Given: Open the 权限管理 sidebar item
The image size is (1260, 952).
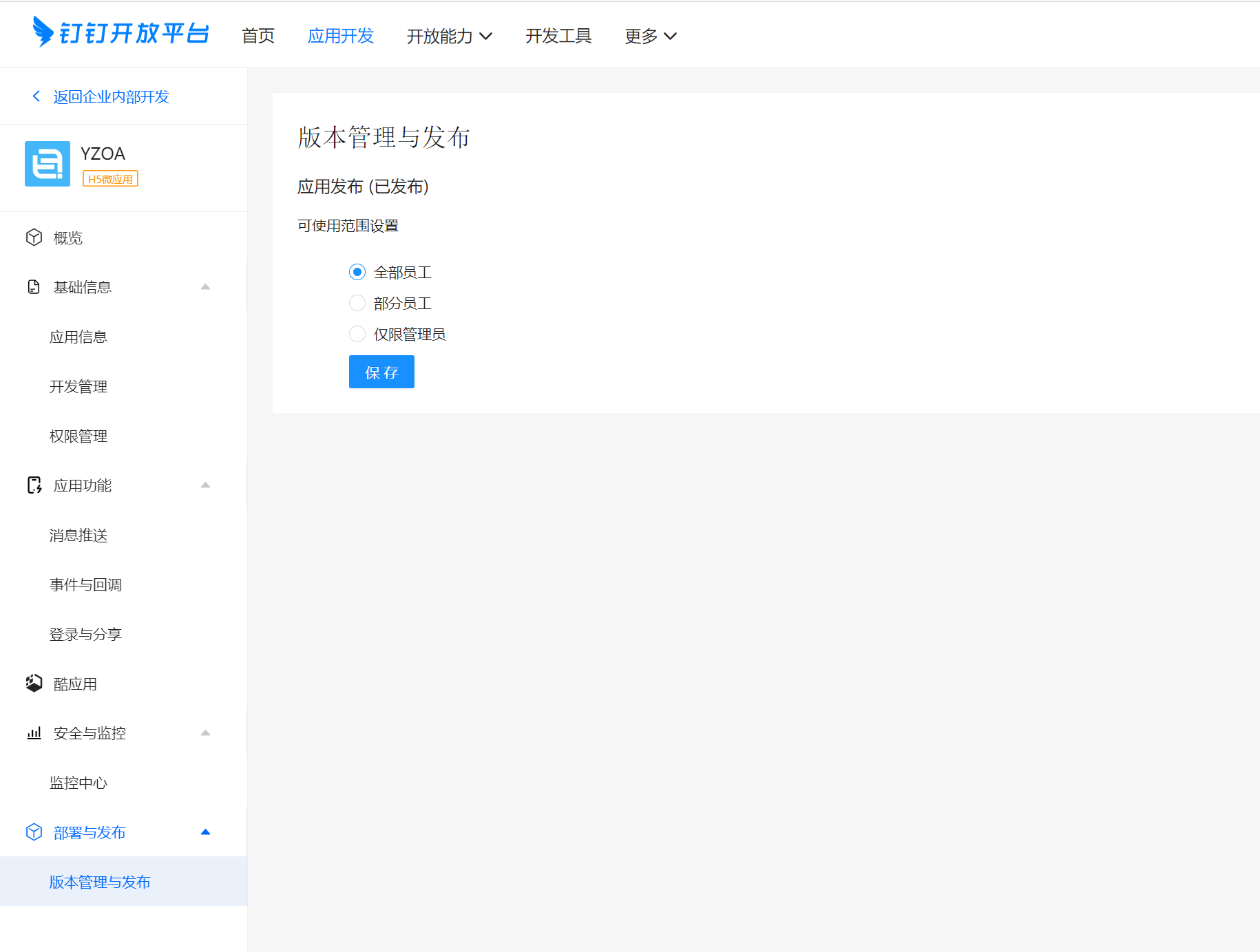Looking at the screenshot, I should (x=78, y=436).
